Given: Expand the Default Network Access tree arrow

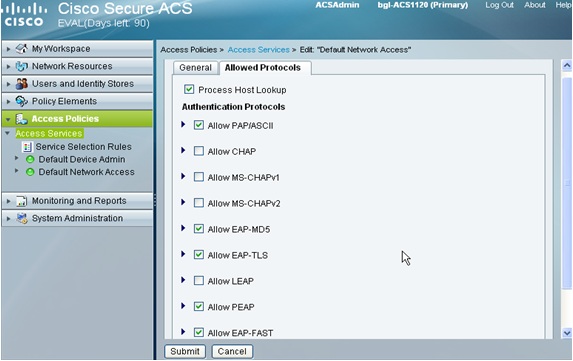Looking at the screenshot, I should (x=16, y=171).
